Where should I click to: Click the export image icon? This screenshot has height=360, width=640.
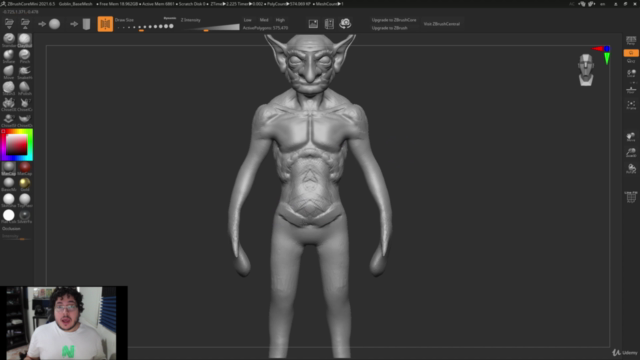click(x=313, y=24)
